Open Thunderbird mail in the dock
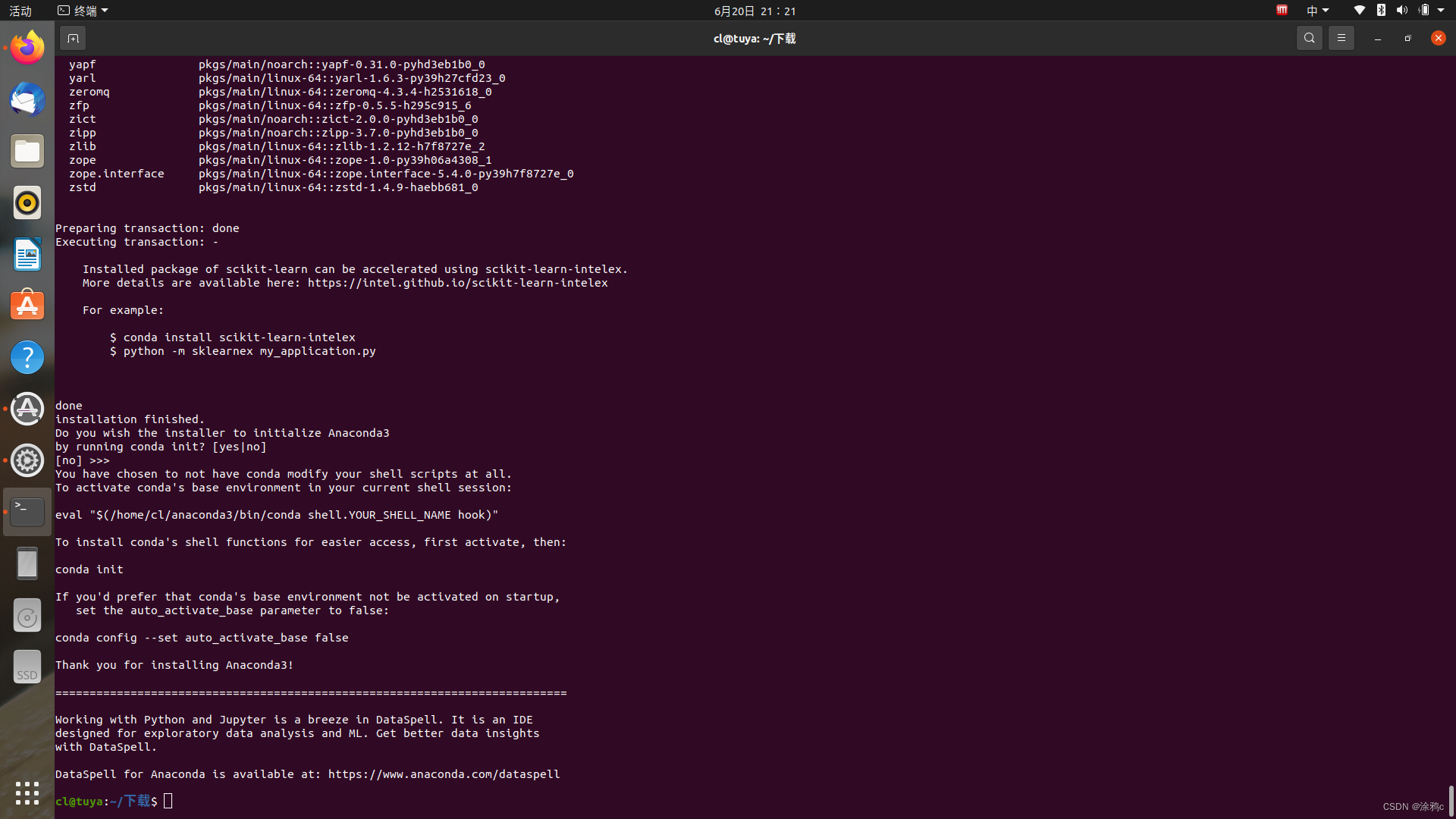The image size is (1456, 819). click(x=27, y=99)
